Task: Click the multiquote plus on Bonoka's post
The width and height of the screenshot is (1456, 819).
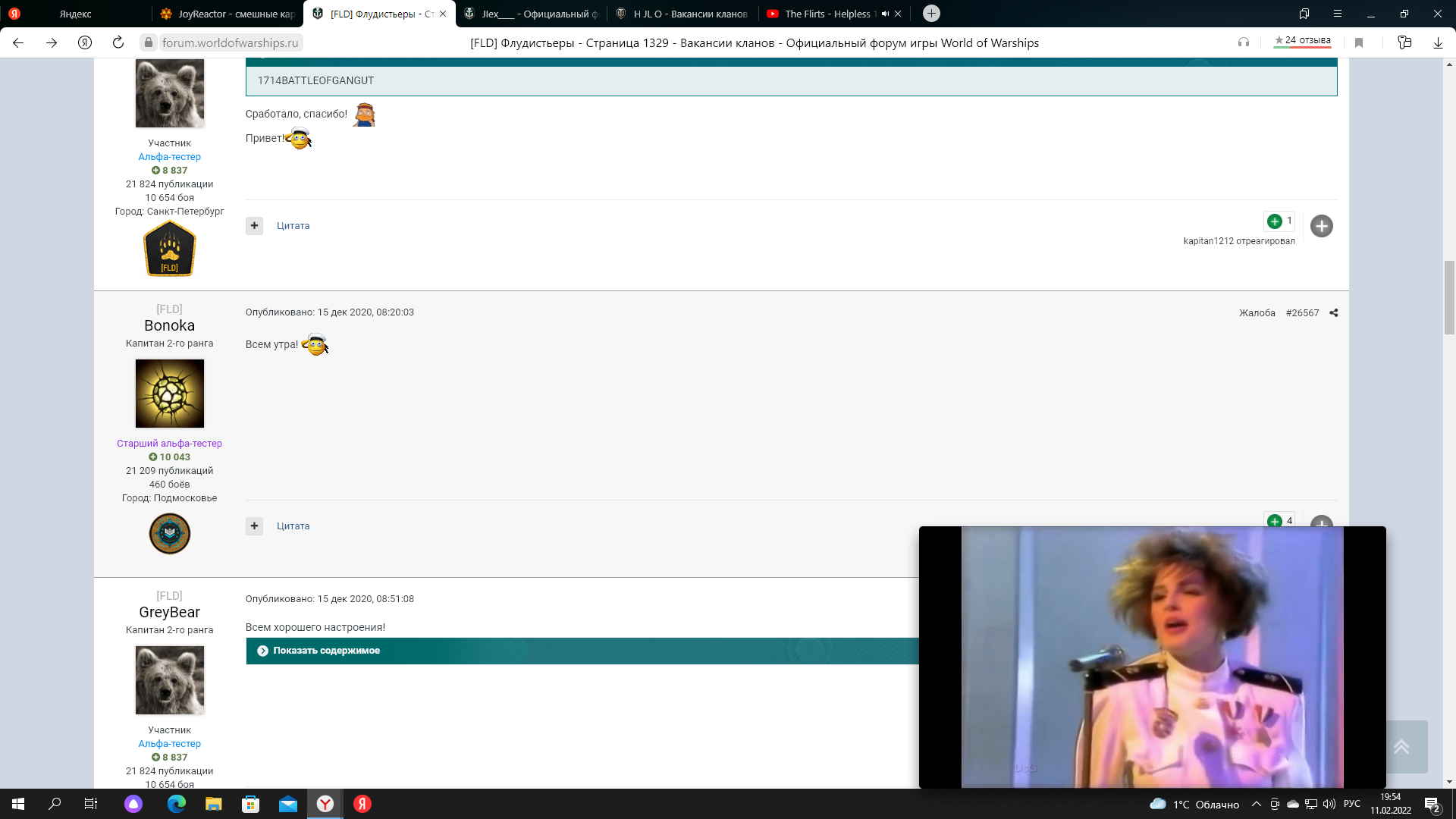Action: coord(254,526)
